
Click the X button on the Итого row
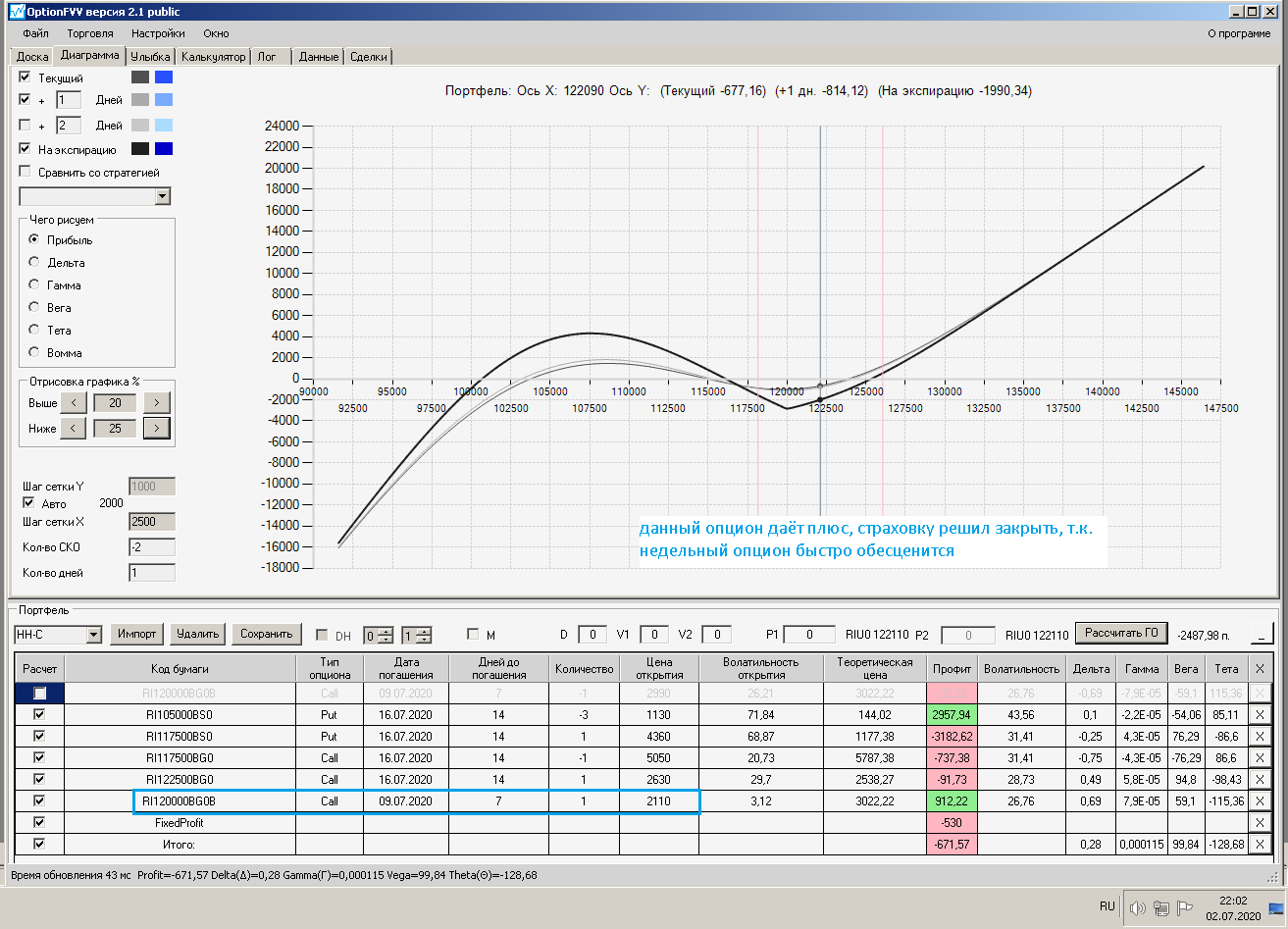click(x=1261, y=845)
